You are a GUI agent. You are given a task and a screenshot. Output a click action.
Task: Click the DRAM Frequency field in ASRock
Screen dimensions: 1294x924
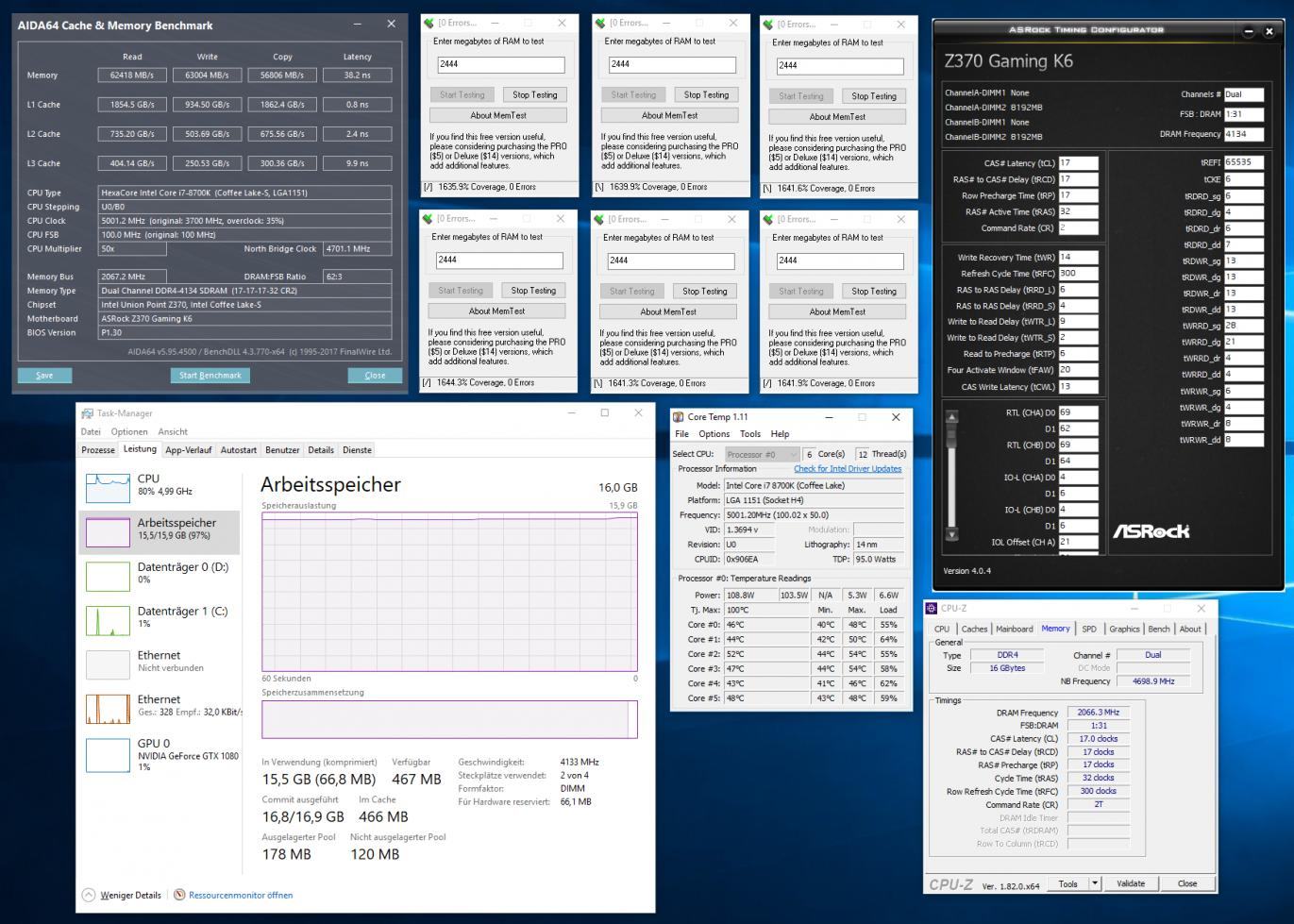pos(1243,134)
